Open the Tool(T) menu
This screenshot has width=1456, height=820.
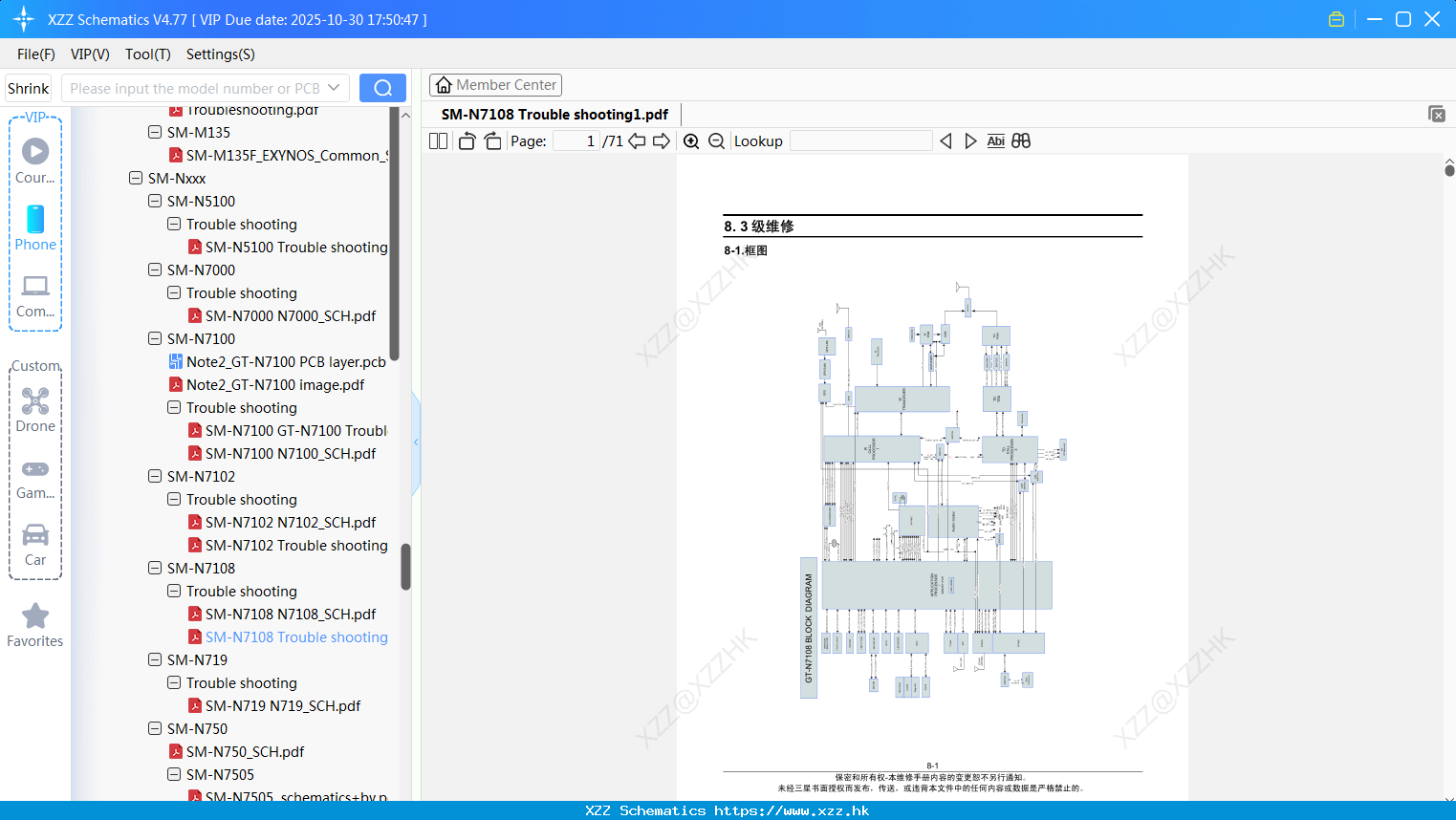click(148, 54)
